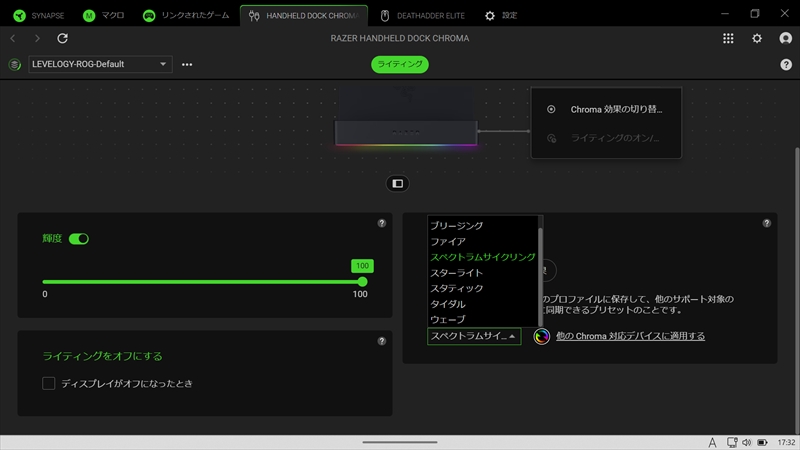This screenshot has width=800, height=450.
Task: Open the マクロ tab
Action: (x=103, y=16)
